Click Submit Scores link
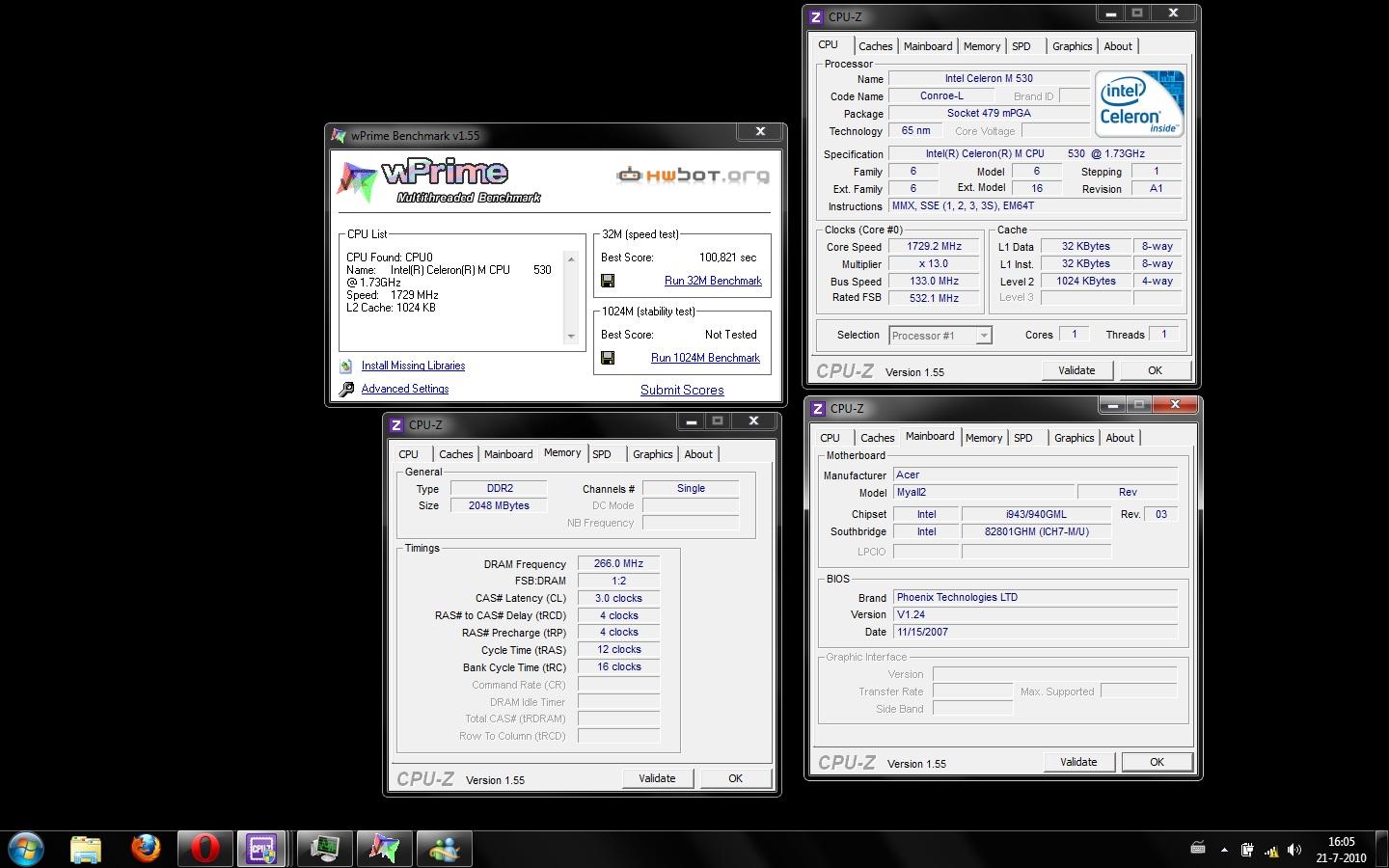 pos(682,391)
